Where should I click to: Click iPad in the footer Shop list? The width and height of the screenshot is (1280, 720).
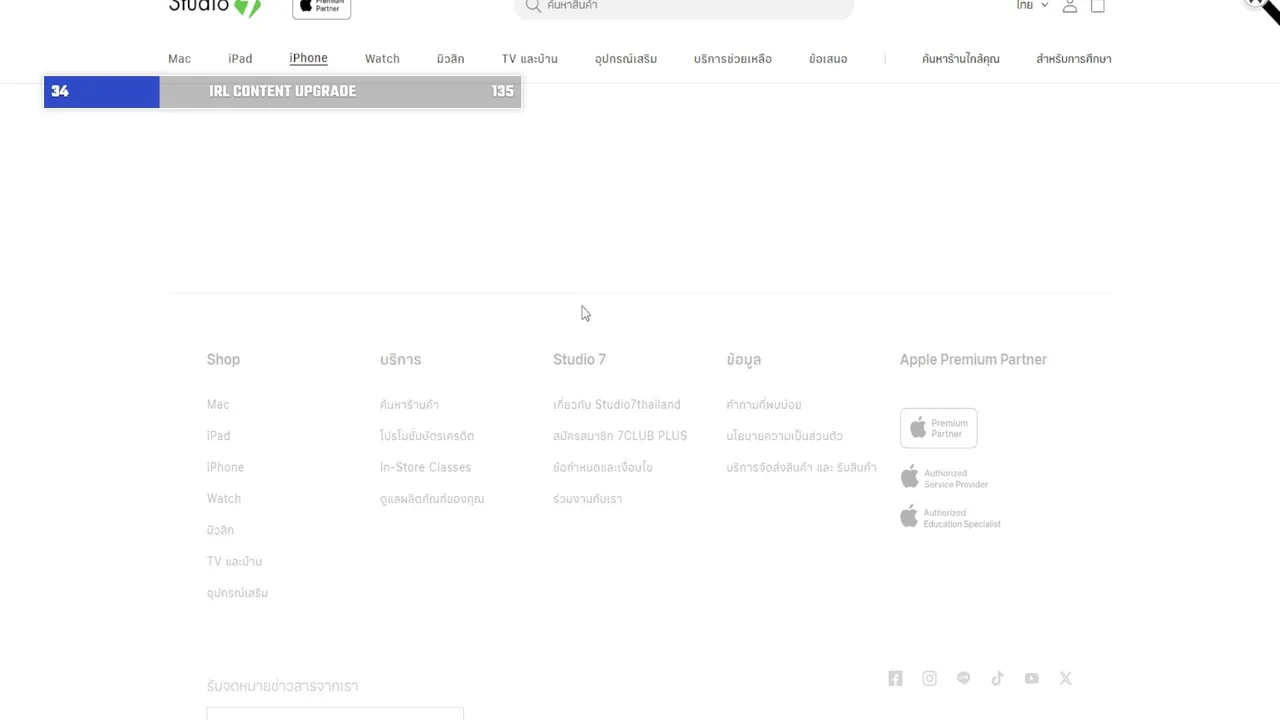point(218,436)
